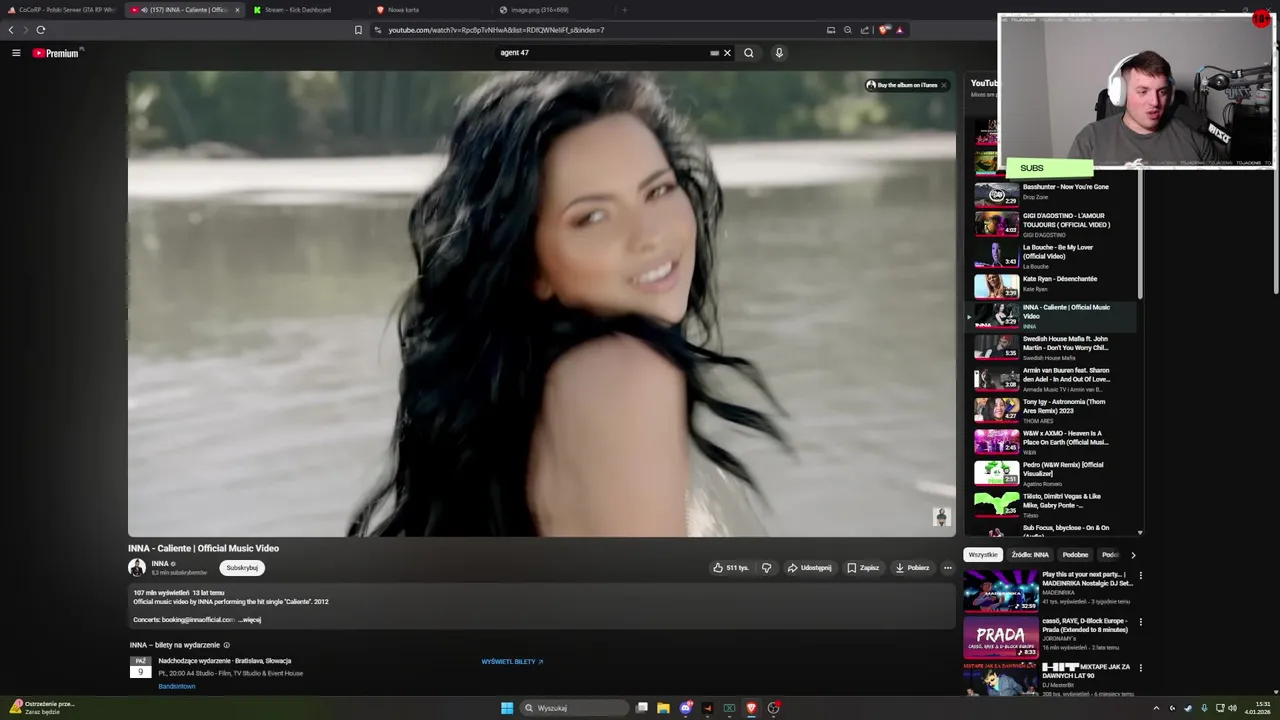The image size is (1280, 720).
Task: Select the Wszystkie filter chip
Action: (983, 555)
